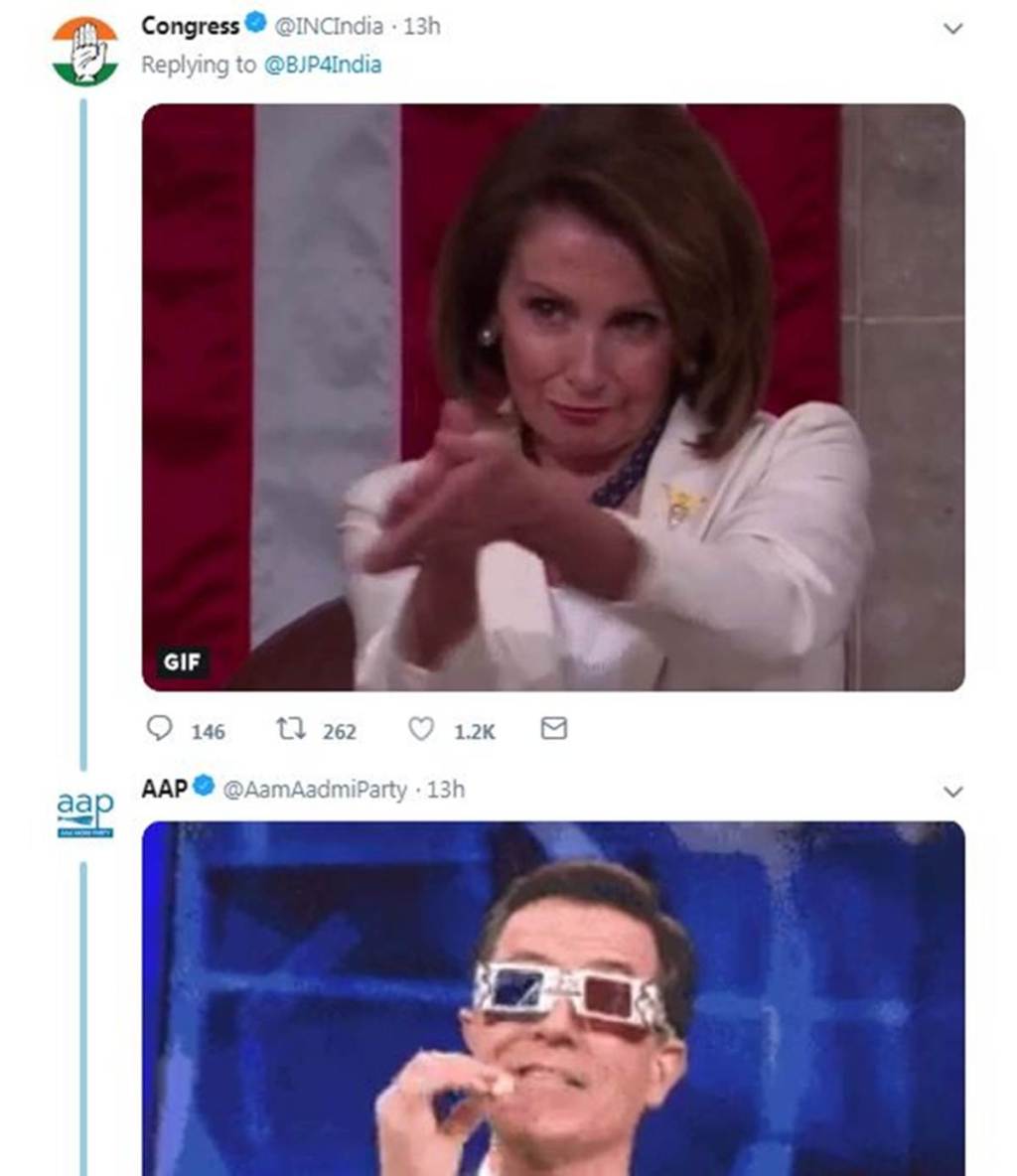Open AAP tweet 13h timestamp
The height and width of the screenshot is (1176, 1017).
446,790
